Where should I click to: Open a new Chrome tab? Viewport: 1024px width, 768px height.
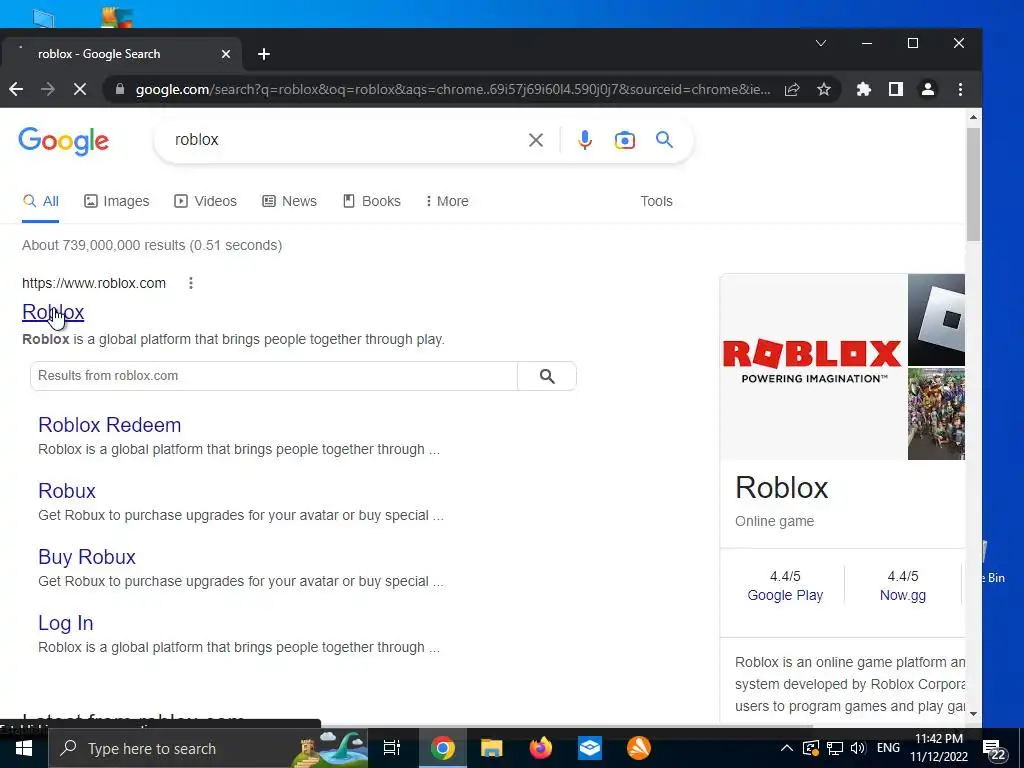coord(264,54)
